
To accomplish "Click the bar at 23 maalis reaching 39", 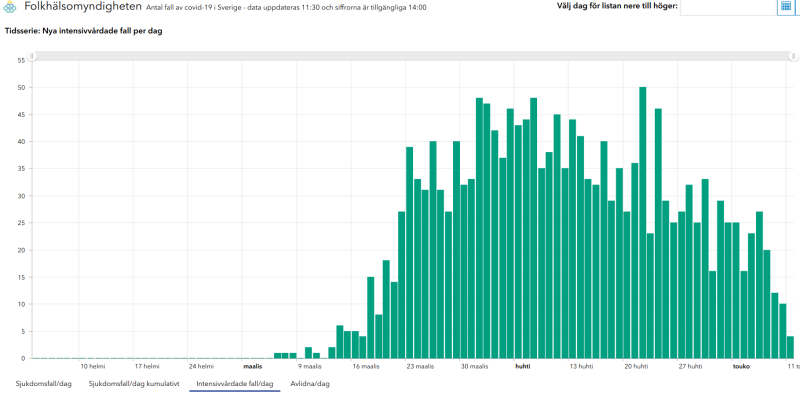I will (x=409, y=252).
